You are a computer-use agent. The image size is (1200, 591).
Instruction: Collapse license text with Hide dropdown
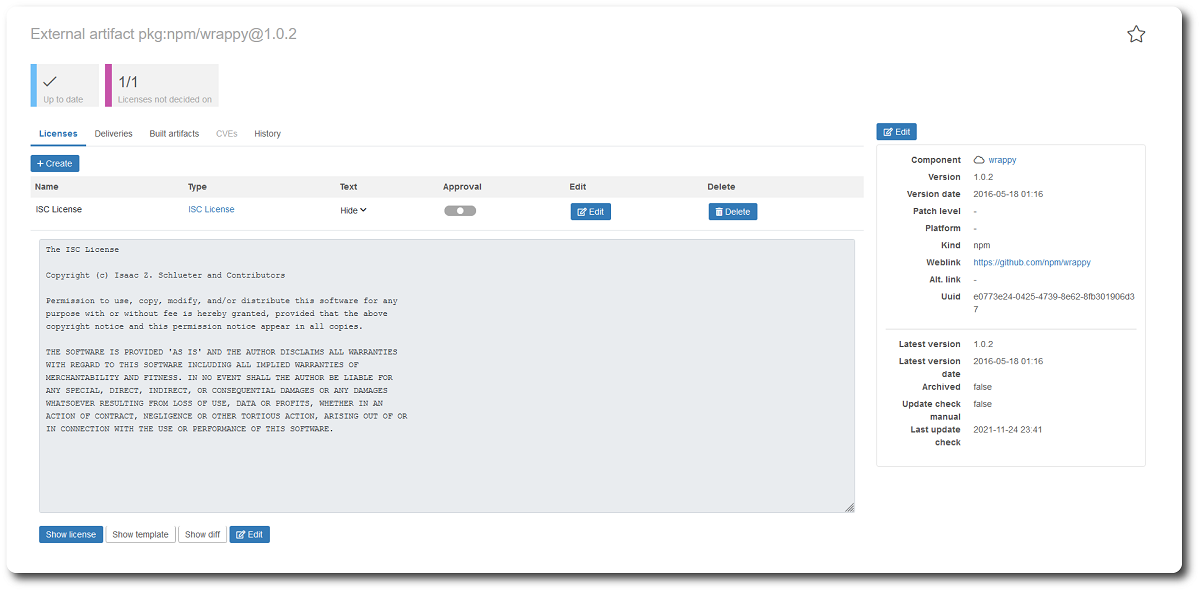[x=354, y=210]
